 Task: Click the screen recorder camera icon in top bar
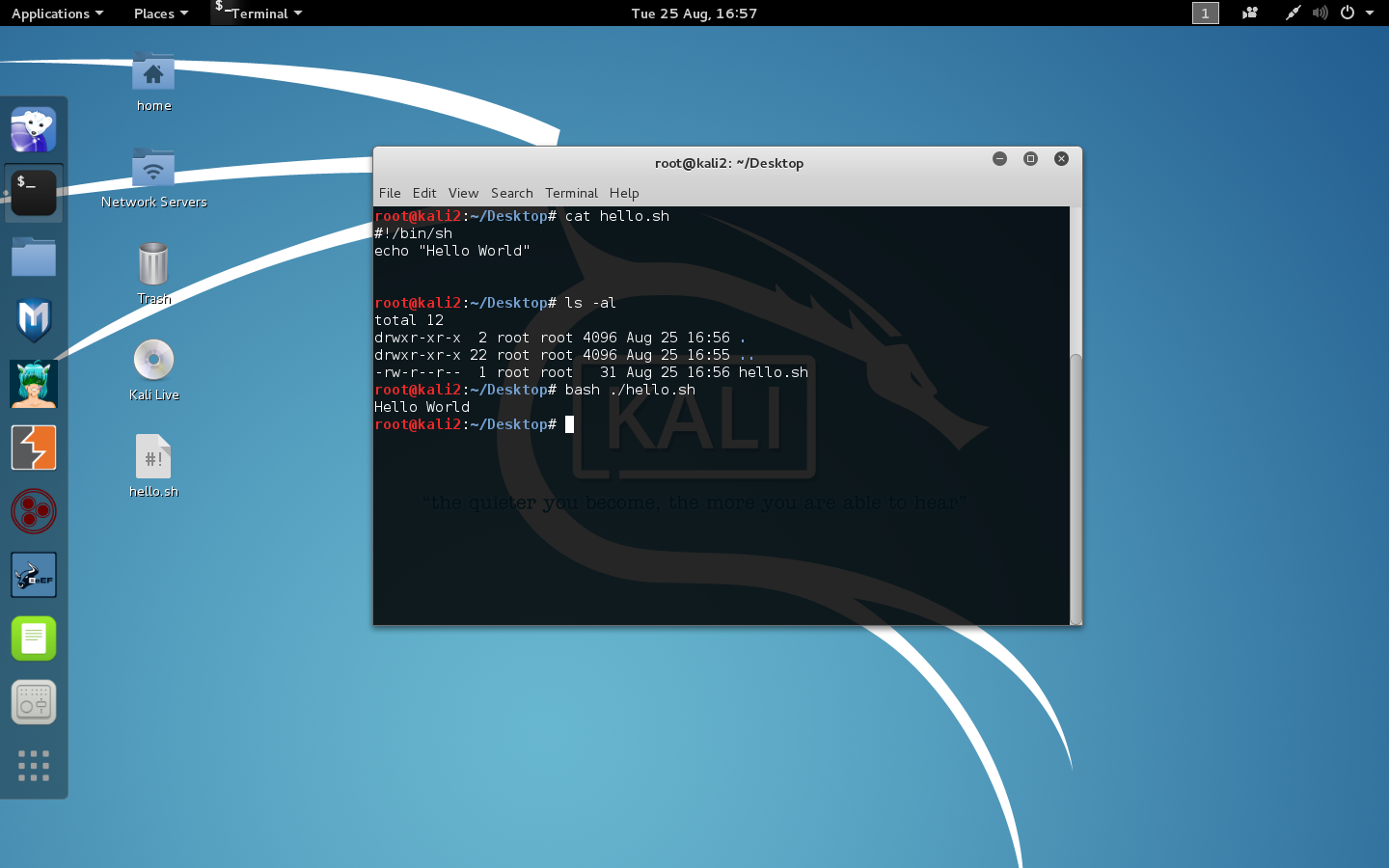coord(1250,13)
